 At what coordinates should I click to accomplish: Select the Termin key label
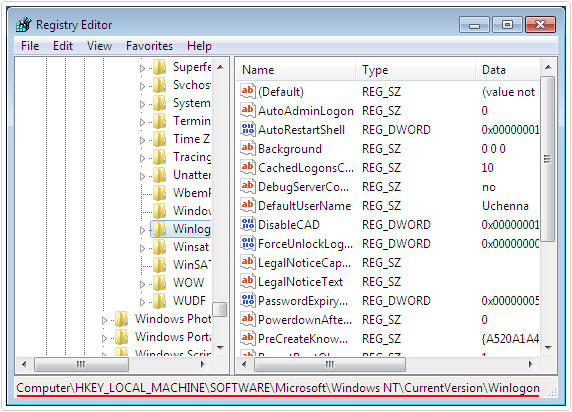tap(192, 121)
